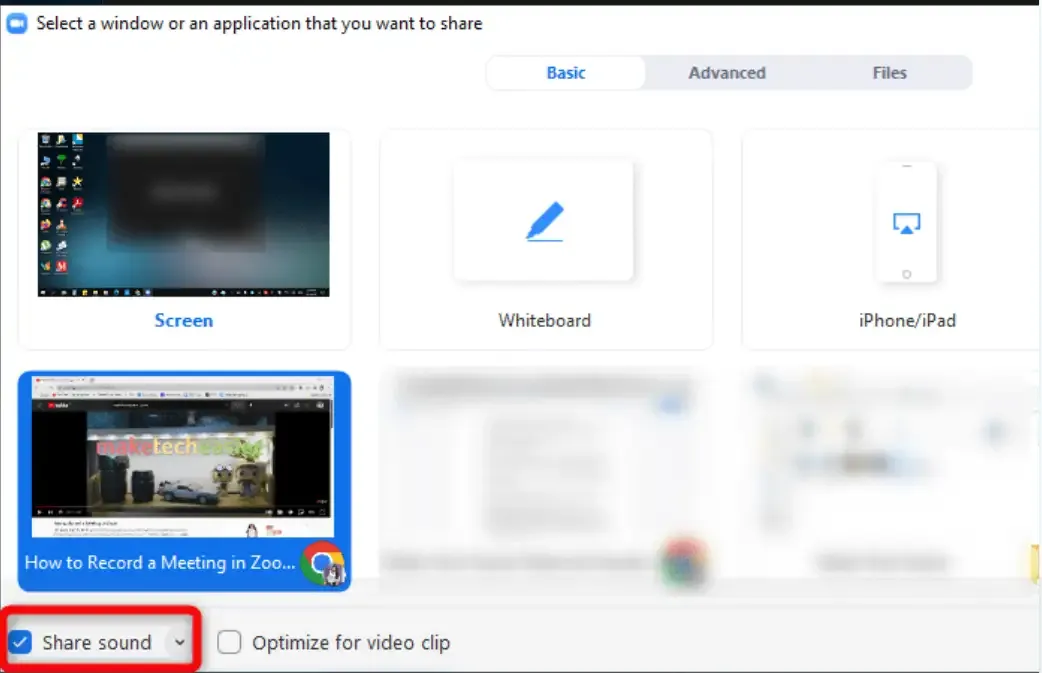Select the YouTube browser window preview

(184, 455)
